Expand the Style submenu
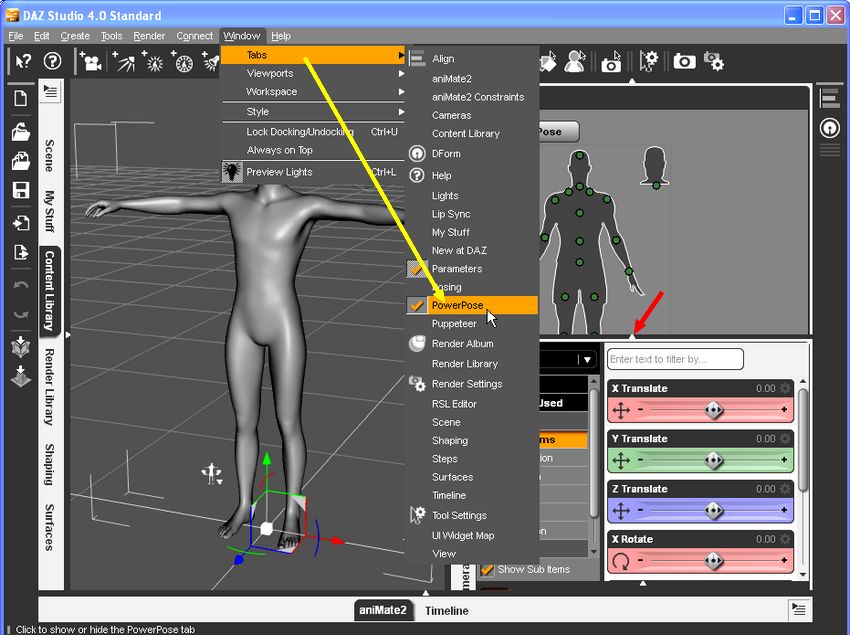 click(x=313, y=112)
